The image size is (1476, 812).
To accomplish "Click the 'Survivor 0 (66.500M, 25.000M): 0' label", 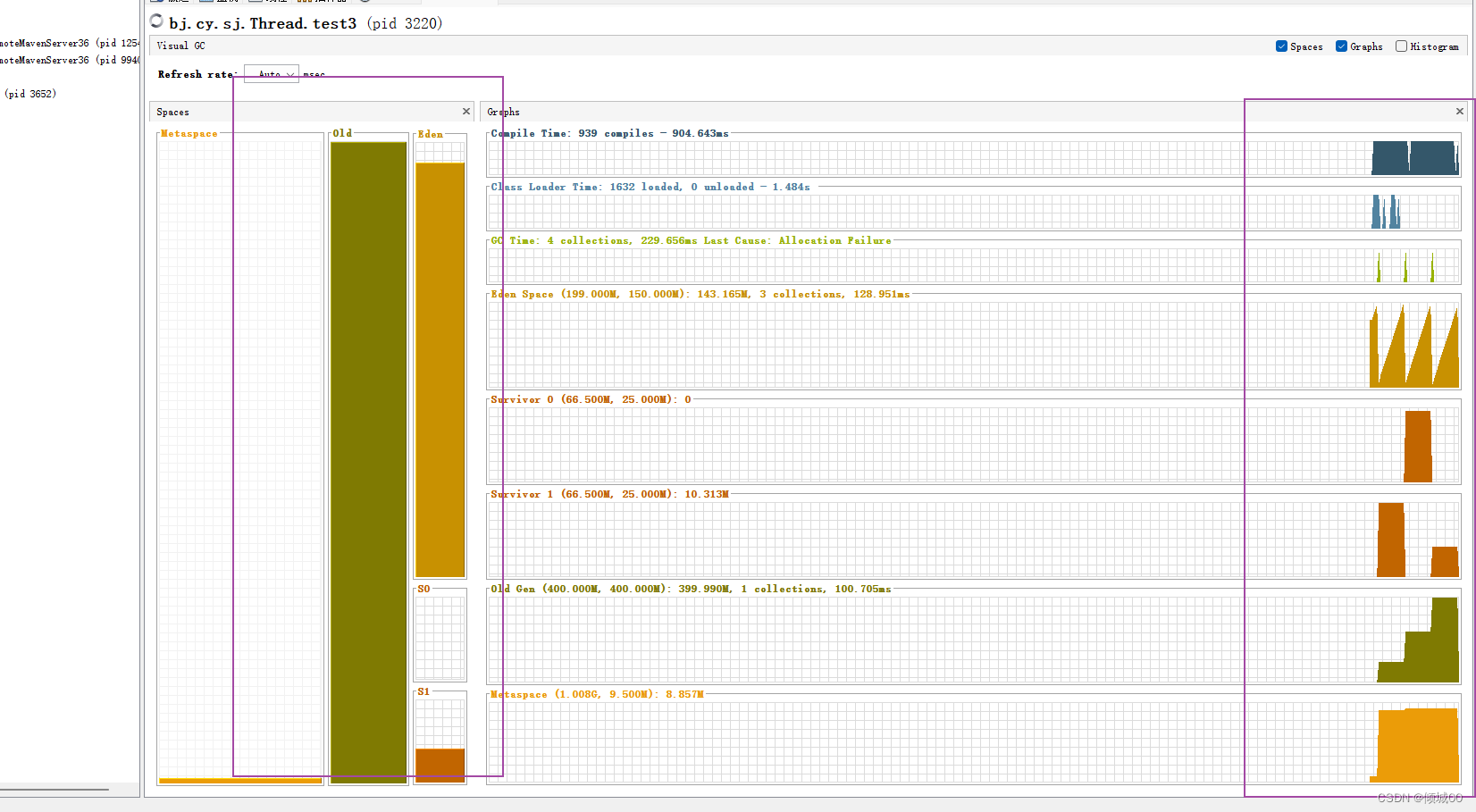I will (591, 399).
